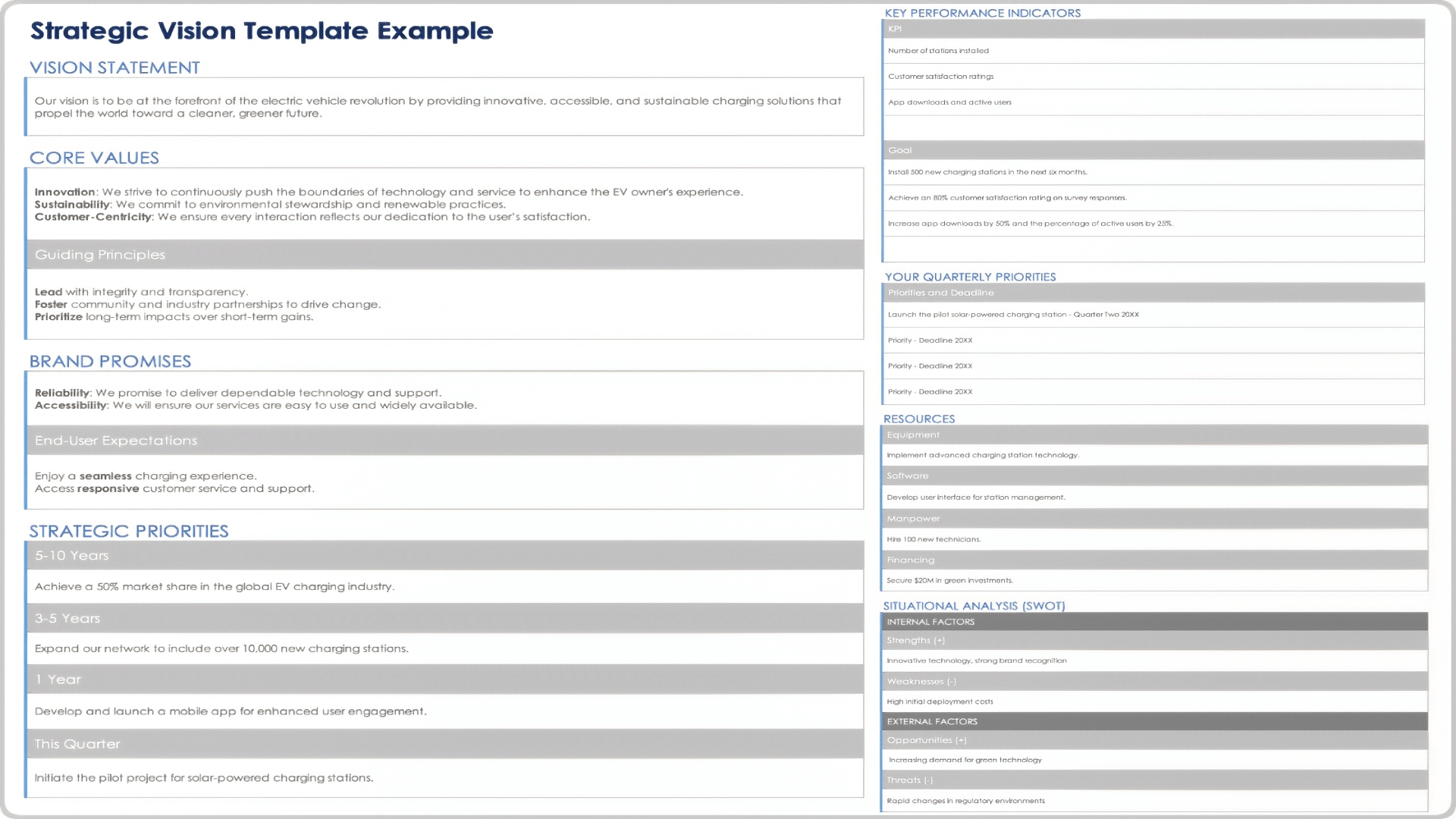Screen dimensions: 1456x819
Task: Click 'Customer satisfaction ratings' row
Action: (1153, 77)
